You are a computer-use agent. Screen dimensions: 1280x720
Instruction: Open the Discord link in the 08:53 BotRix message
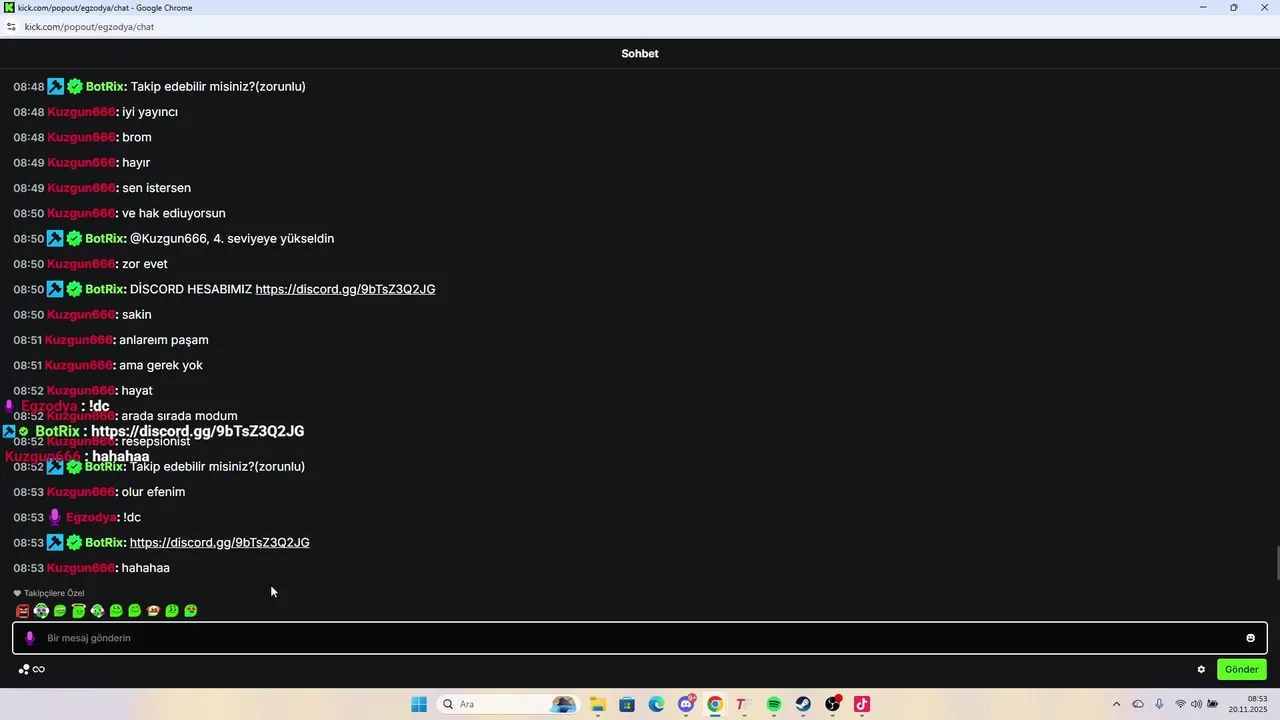tap(219, 542)
